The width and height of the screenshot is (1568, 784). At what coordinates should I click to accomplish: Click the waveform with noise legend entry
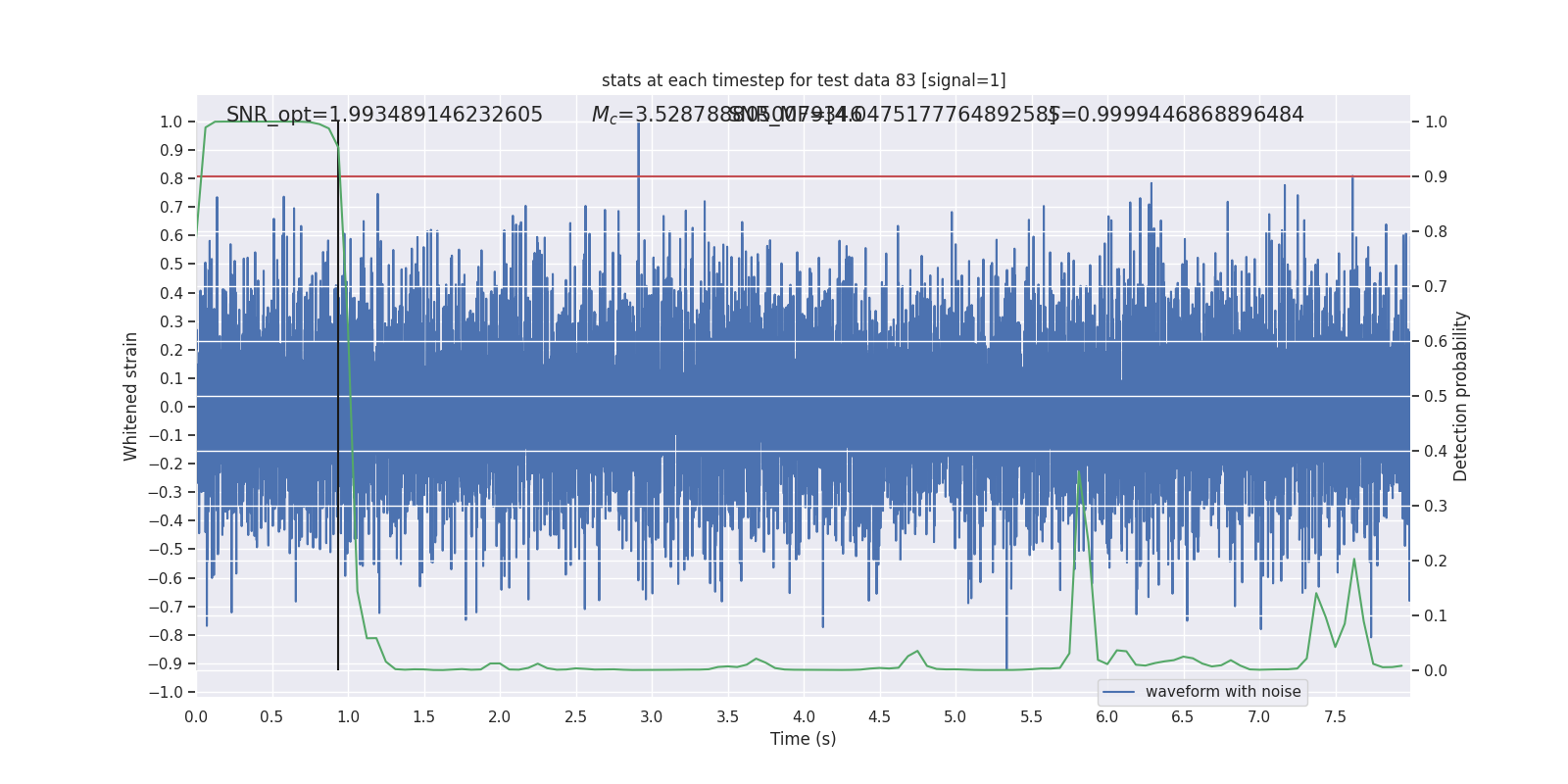click(x=1202, y=692)
